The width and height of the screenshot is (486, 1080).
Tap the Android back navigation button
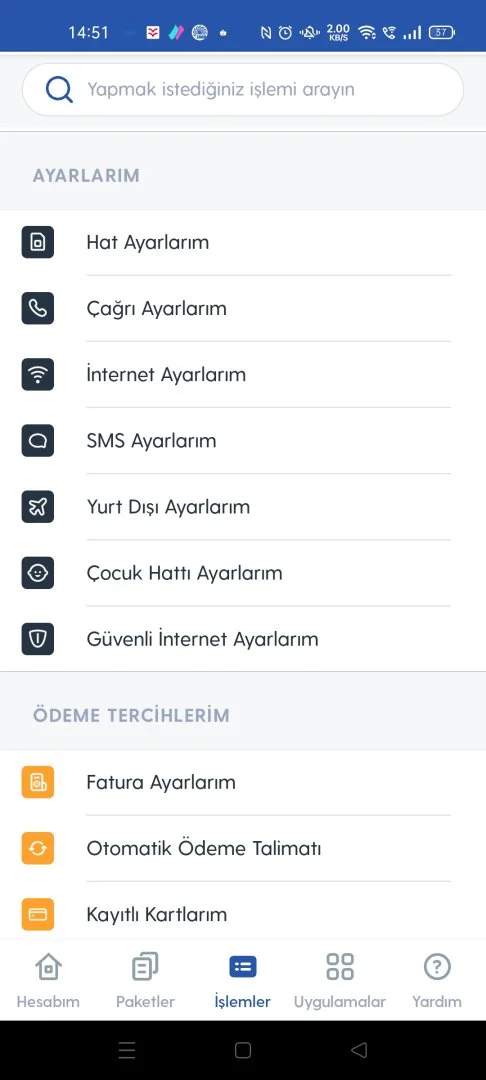coord(359,1050)
